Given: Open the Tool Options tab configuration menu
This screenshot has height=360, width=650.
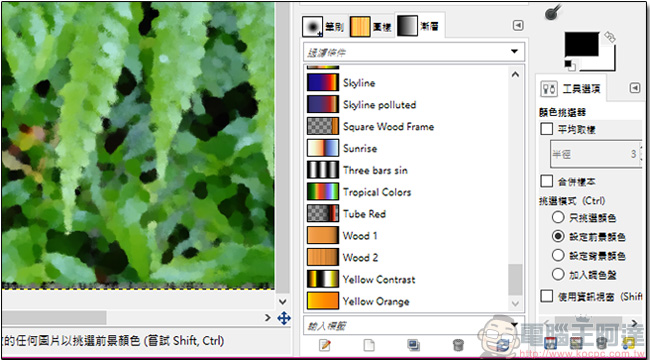Looking at the screenshot, I should click(x=635, y=88).
